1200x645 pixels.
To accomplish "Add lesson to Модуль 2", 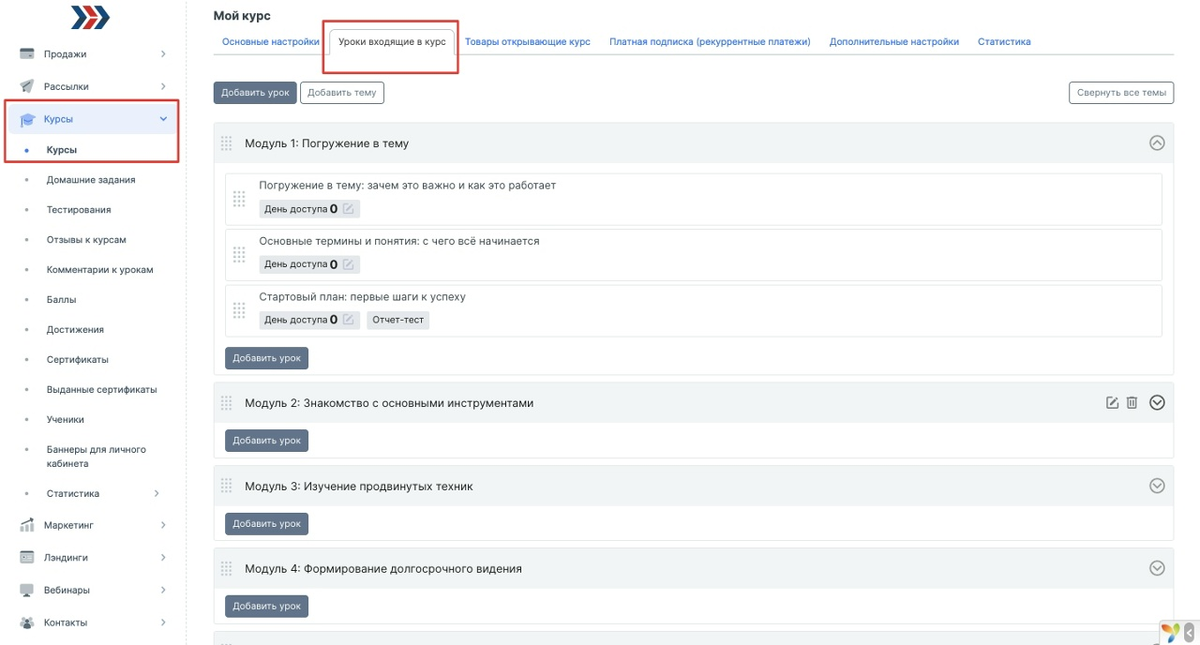I will tap(267, 440).
